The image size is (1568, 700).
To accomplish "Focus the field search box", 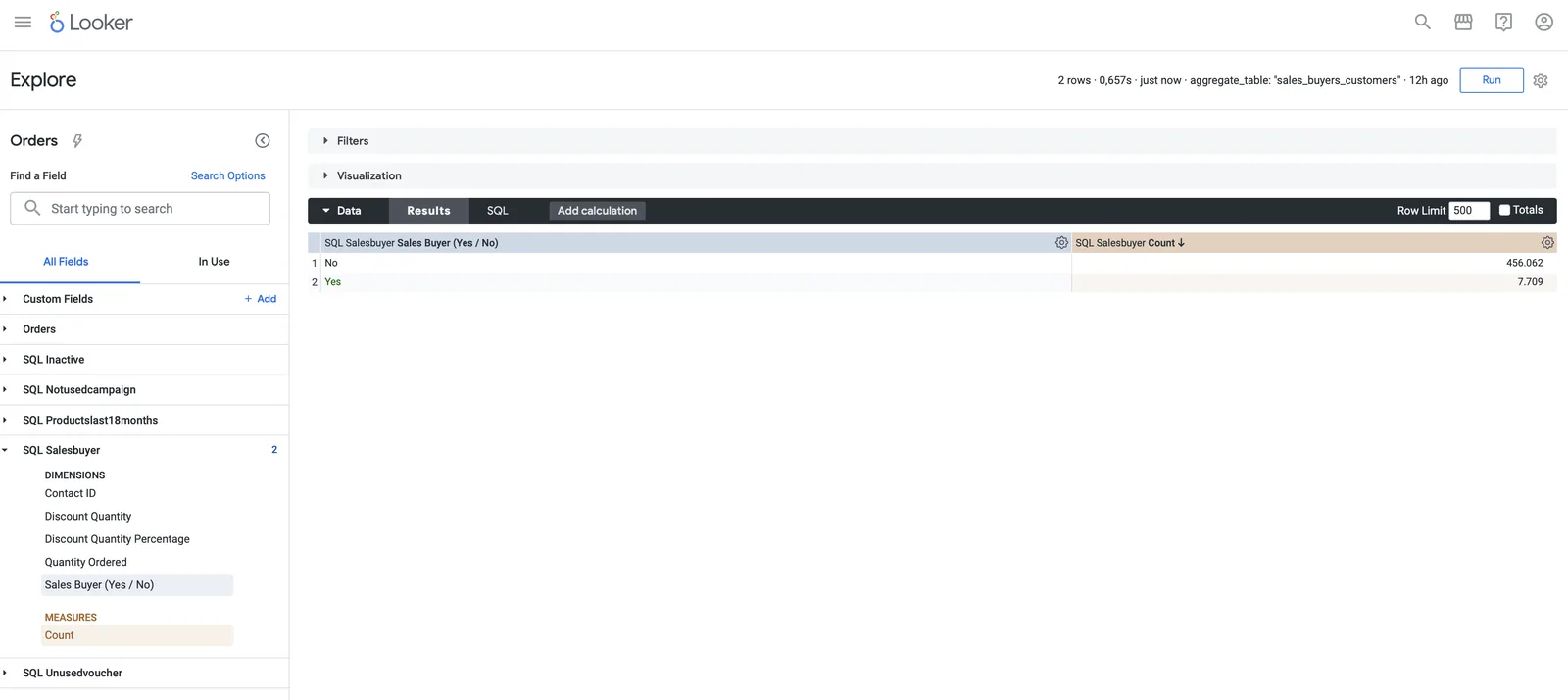I will click(140, 209).
